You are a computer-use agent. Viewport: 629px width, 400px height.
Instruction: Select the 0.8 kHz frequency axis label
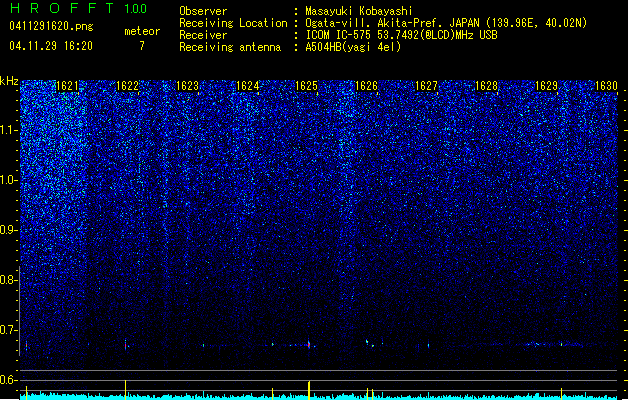click(x=9, y=280)
